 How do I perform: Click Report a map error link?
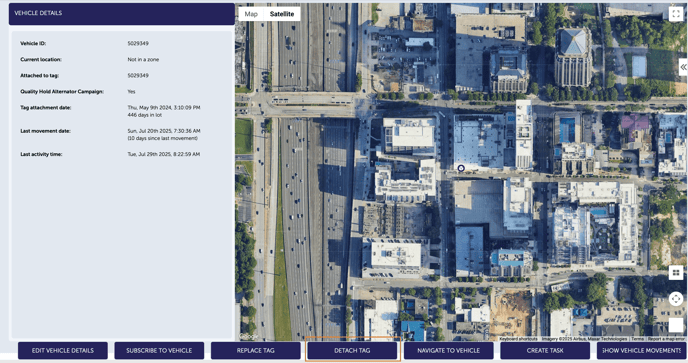(666, 339)
